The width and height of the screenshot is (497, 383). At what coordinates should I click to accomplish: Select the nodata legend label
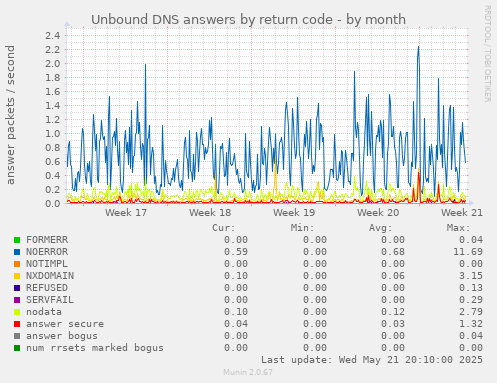(44, 312)
